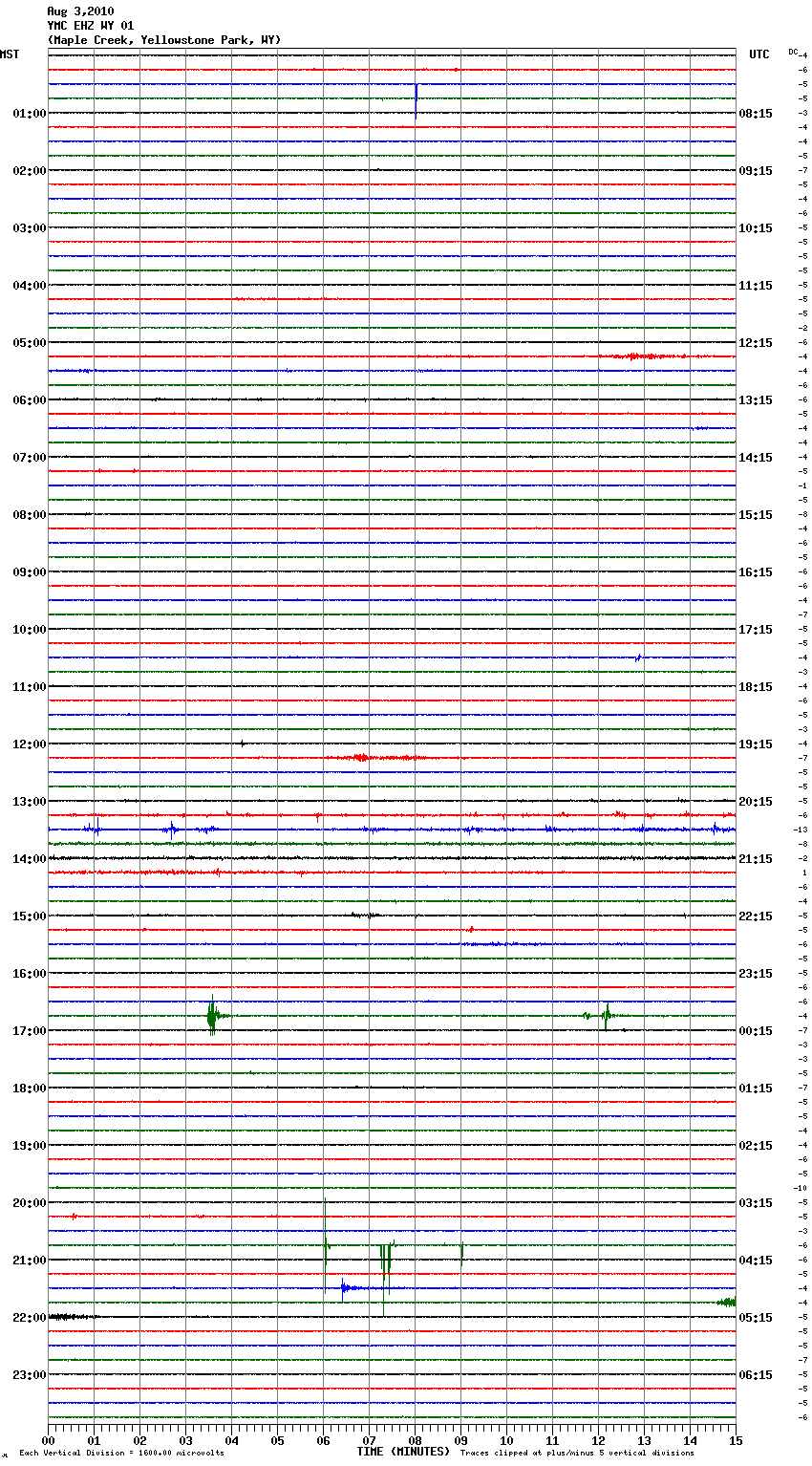Click the 00:15 UTC time label

tap(756, 1031)
